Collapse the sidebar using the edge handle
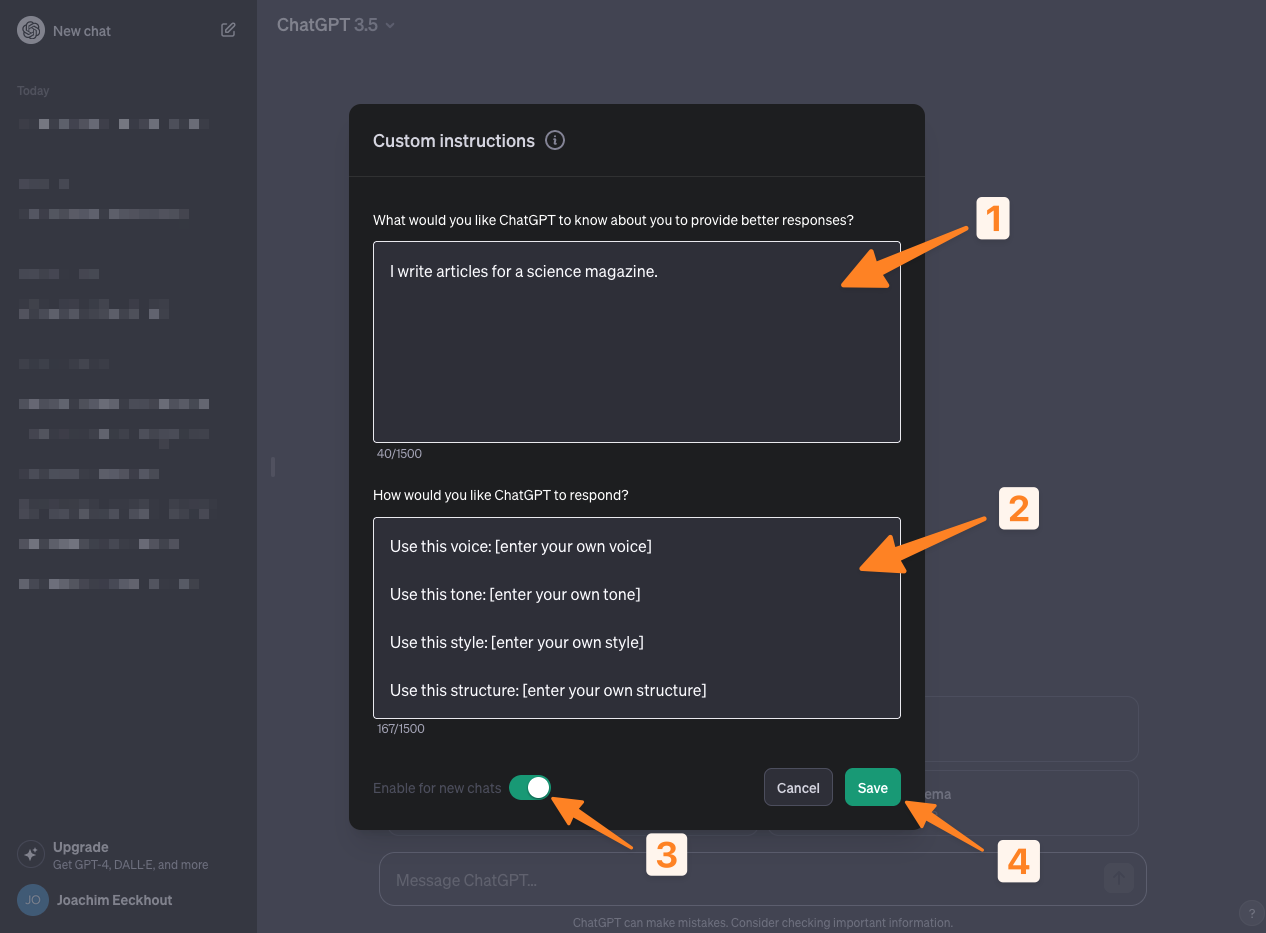The height and width of the screenshot is (933, 1266). (271, 466)
